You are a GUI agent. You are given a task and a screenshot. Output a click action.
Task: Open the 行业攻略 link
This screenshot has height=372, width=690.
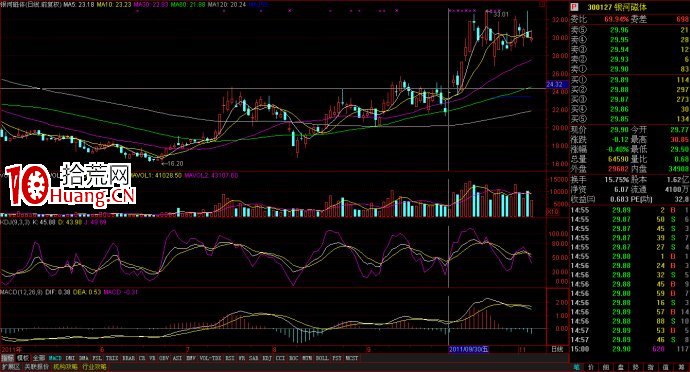[x=93, y=366]
